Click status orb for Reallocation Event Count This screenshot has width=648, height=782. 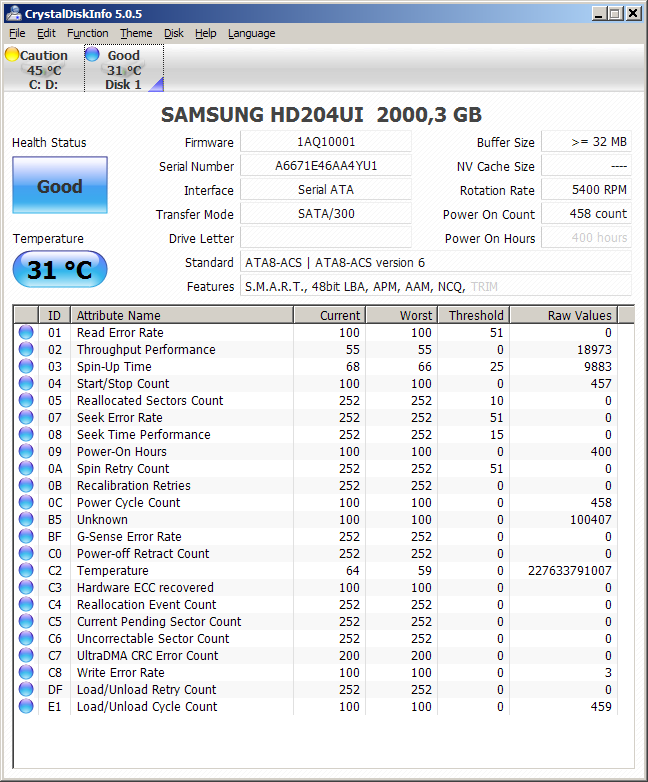(26, 604)
